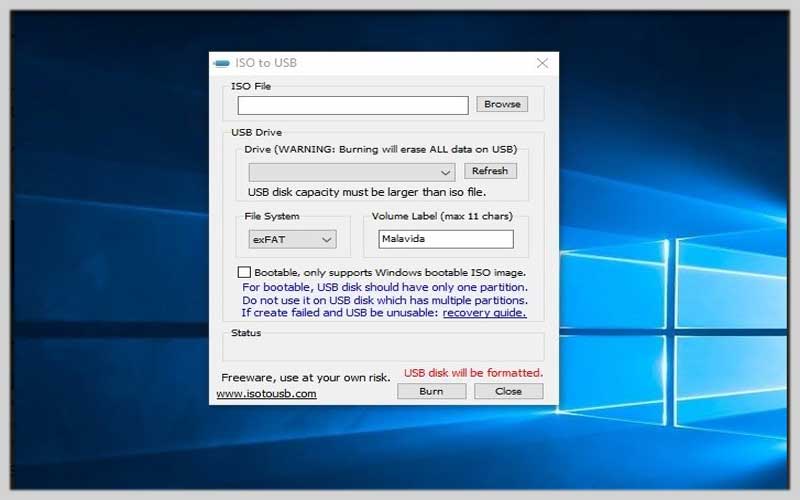
Task: Visit the www.isotousb.com link
Action: point(266,394)
